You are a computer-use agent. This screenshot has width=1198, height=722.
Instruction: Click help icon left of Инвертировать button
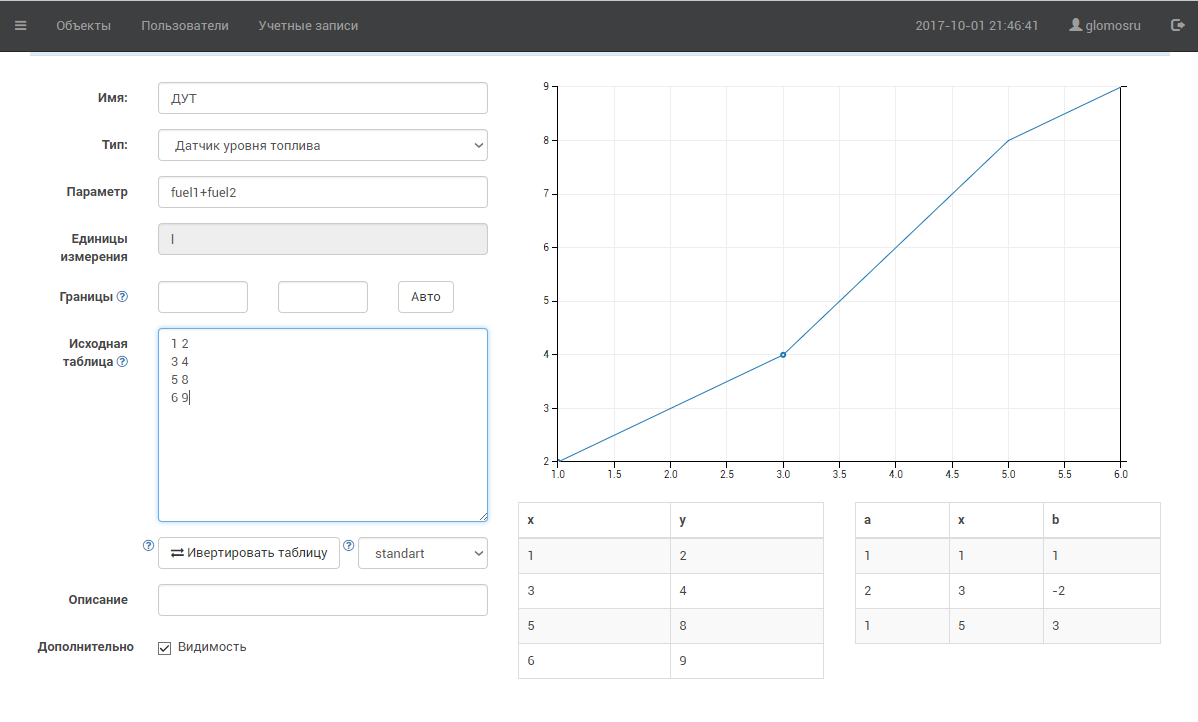click(148, 546)
